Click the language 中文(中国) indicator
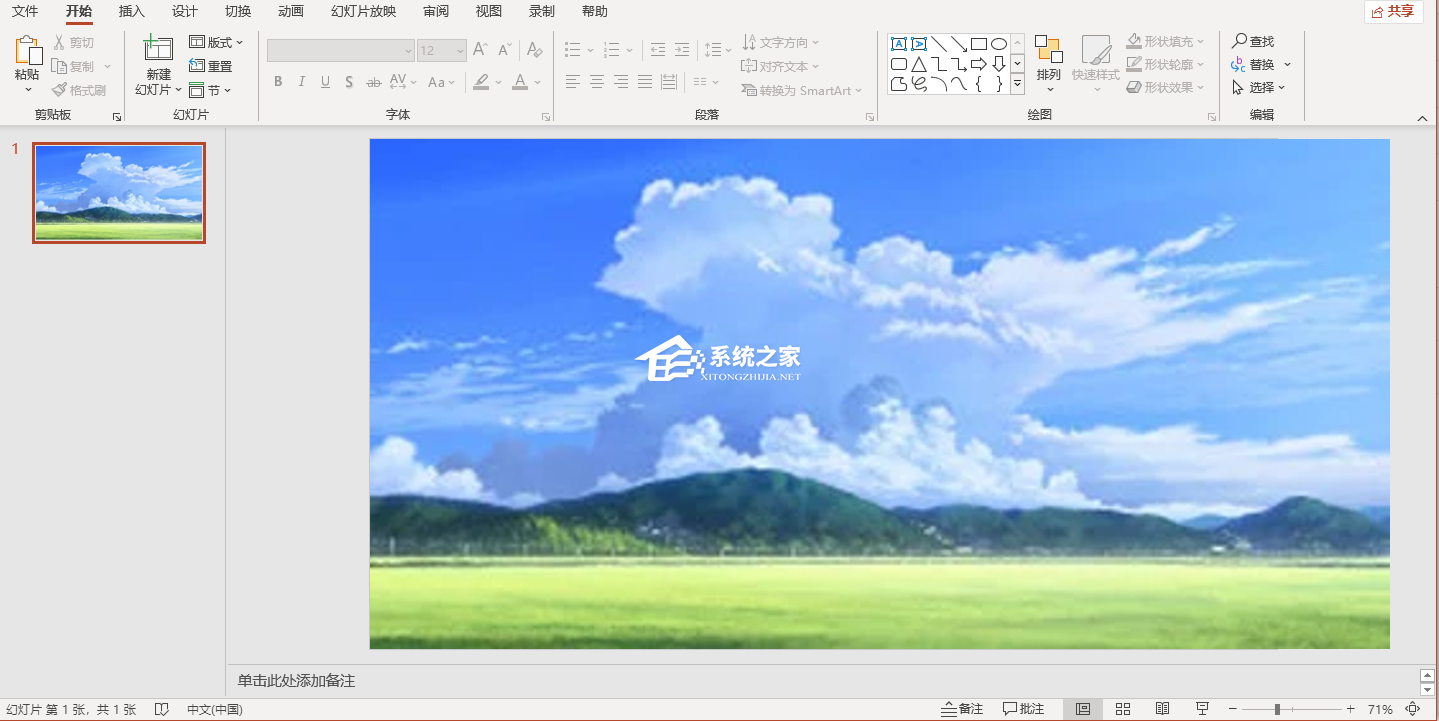The image size is (1439, 721). (x=214, y=709)
